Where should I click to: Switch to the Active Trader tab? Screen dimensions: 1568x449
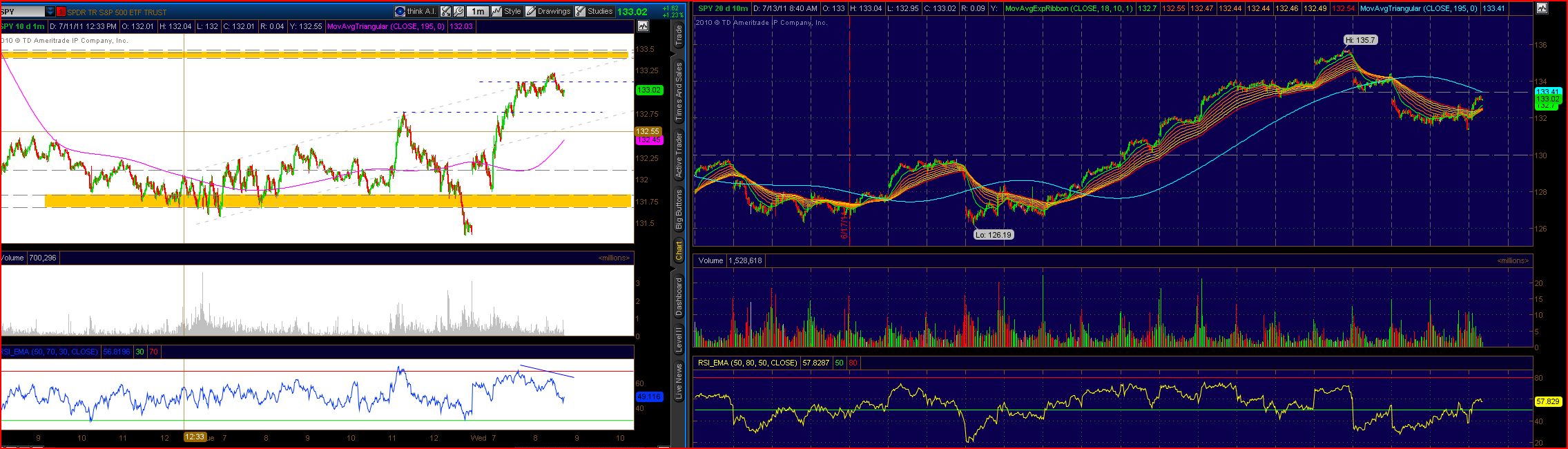[x=679, y=155]
